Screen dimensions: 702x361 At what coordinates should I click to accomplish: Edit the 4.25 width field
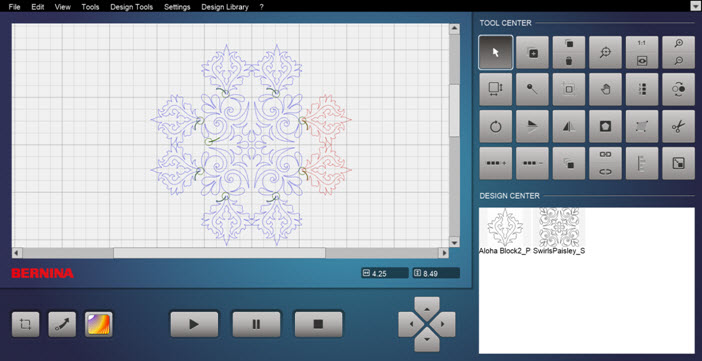click(x=385, y=273)
